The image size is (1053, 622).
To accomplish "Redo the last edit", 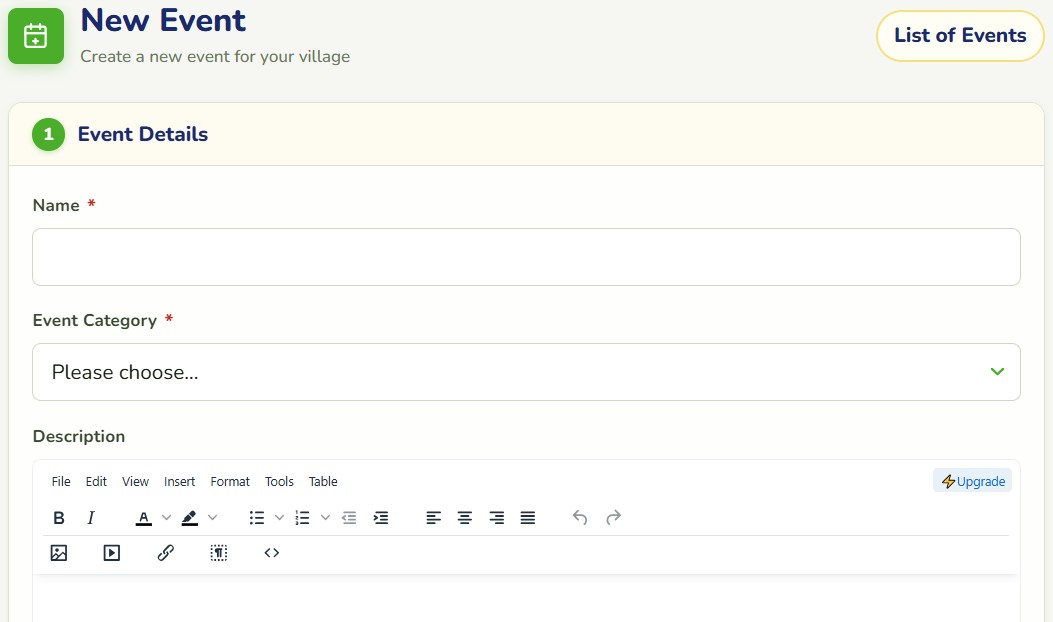I will [x=613, y=518].
